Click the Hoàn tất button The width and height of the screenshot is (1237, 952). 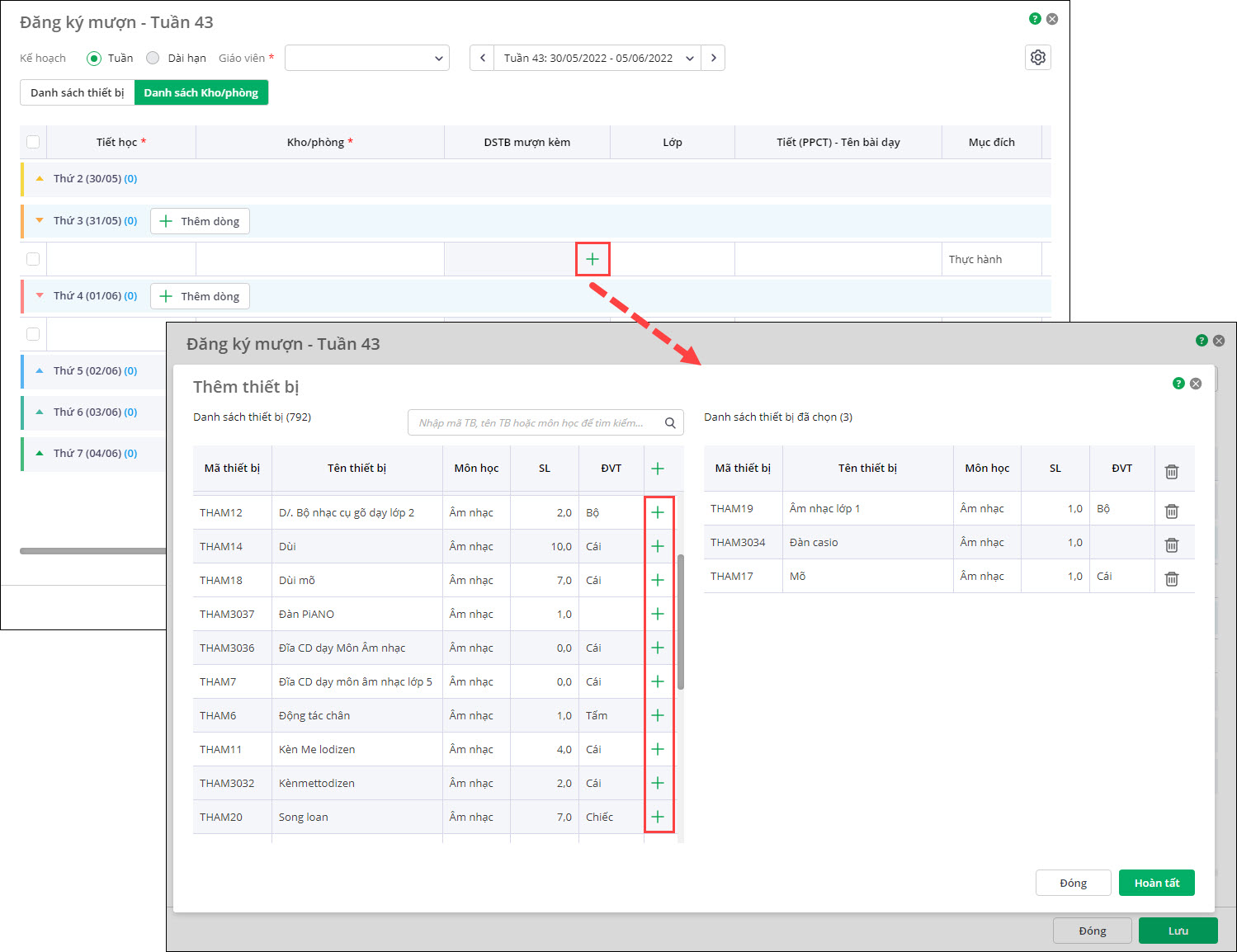1156,883
